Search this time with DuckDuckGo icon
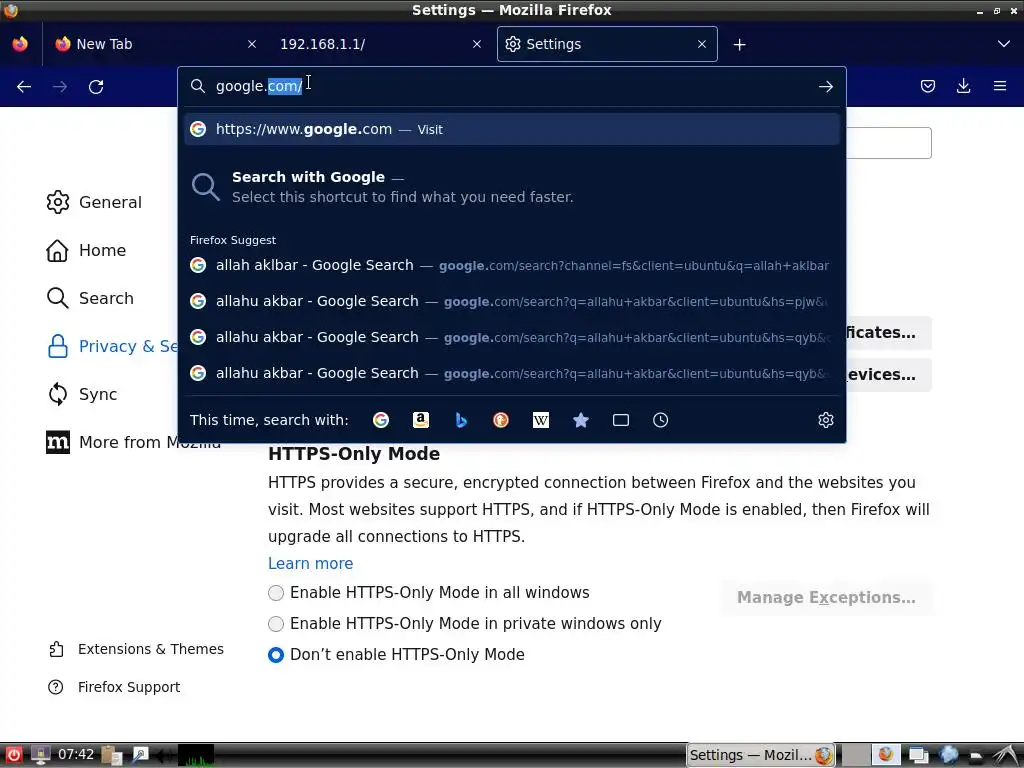Image resolution: width=1024 pixels, height=768 pixels. click(501, 420)
